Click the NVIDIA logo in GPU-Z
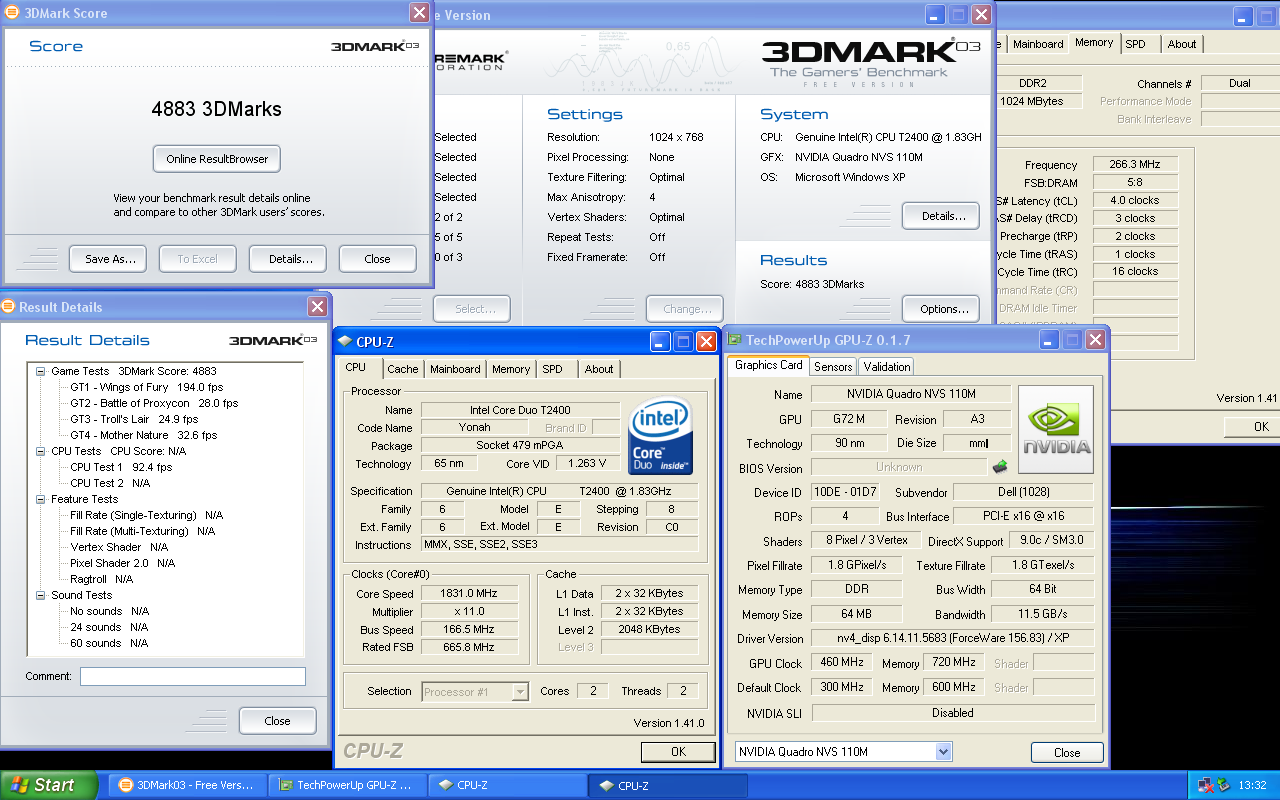The width and height of the screenshot is (1280, 800). coord(1056,431)
